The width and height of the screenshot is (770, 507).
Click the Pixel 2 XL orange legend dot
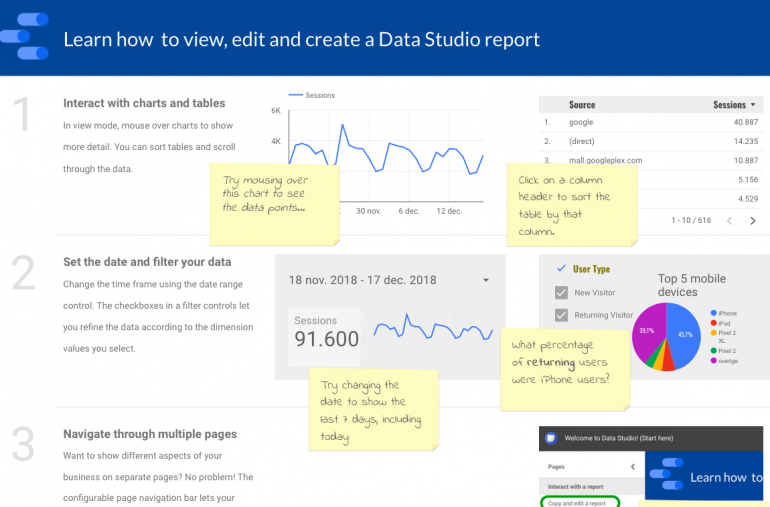714,333
